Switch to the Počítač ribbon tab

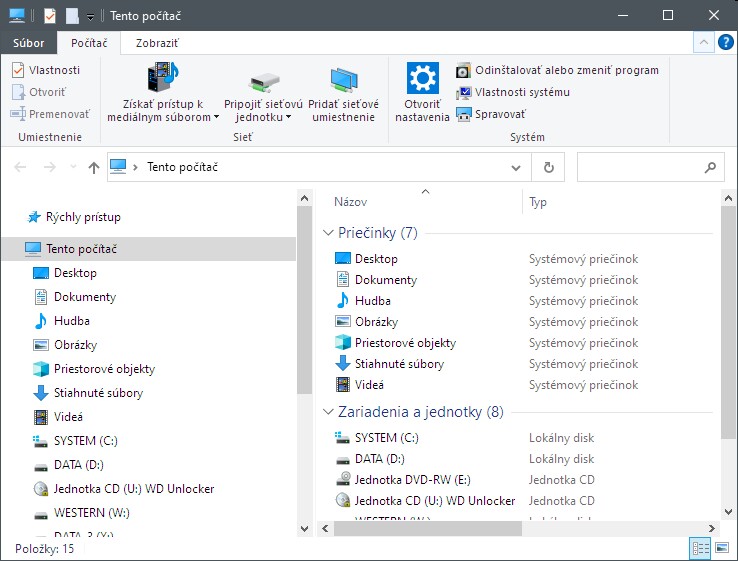pyautogui.click(x=89, y=43)
